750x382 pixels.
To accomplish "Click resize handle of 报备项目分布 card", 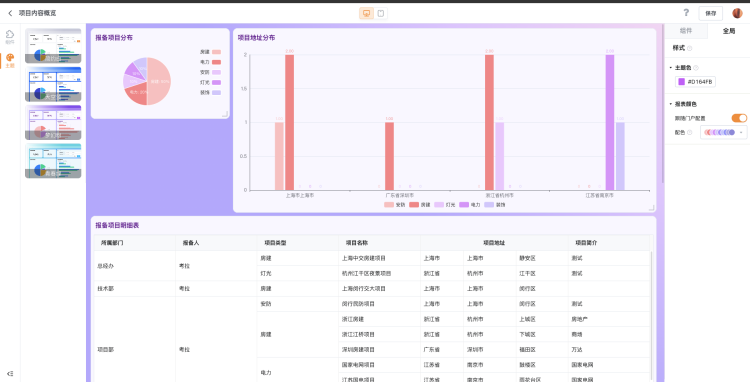I will tap(225, 114).
